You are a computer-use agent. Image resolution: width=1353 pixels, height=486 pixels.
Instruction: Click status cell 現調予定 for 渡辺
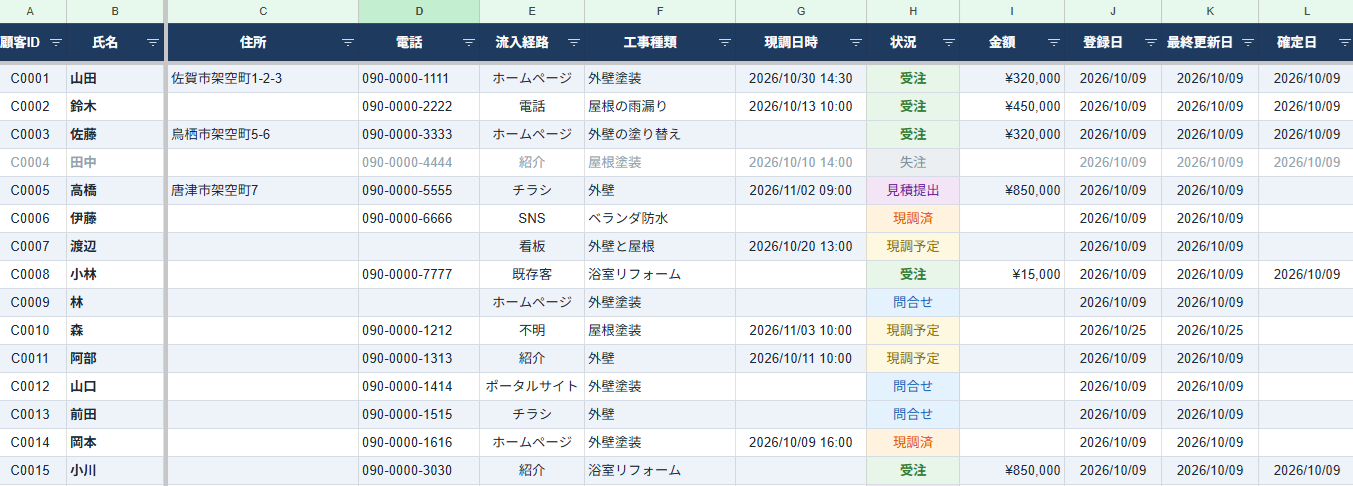pyautogui.click(x=913, y=246)
